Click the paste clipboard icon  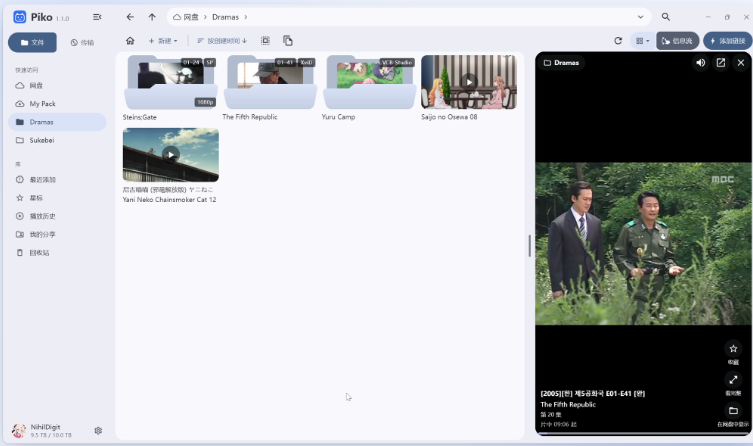click(288, 41)
